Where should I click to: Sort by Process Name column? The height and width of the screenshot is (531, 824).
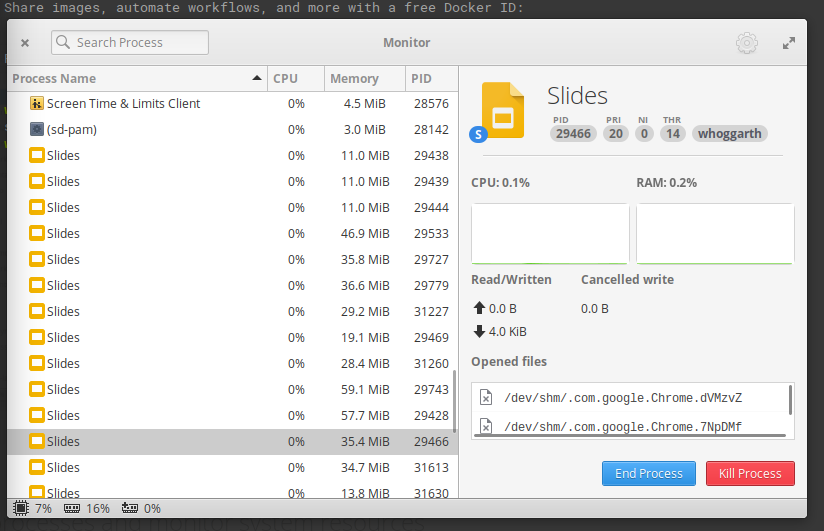[137, 79]
